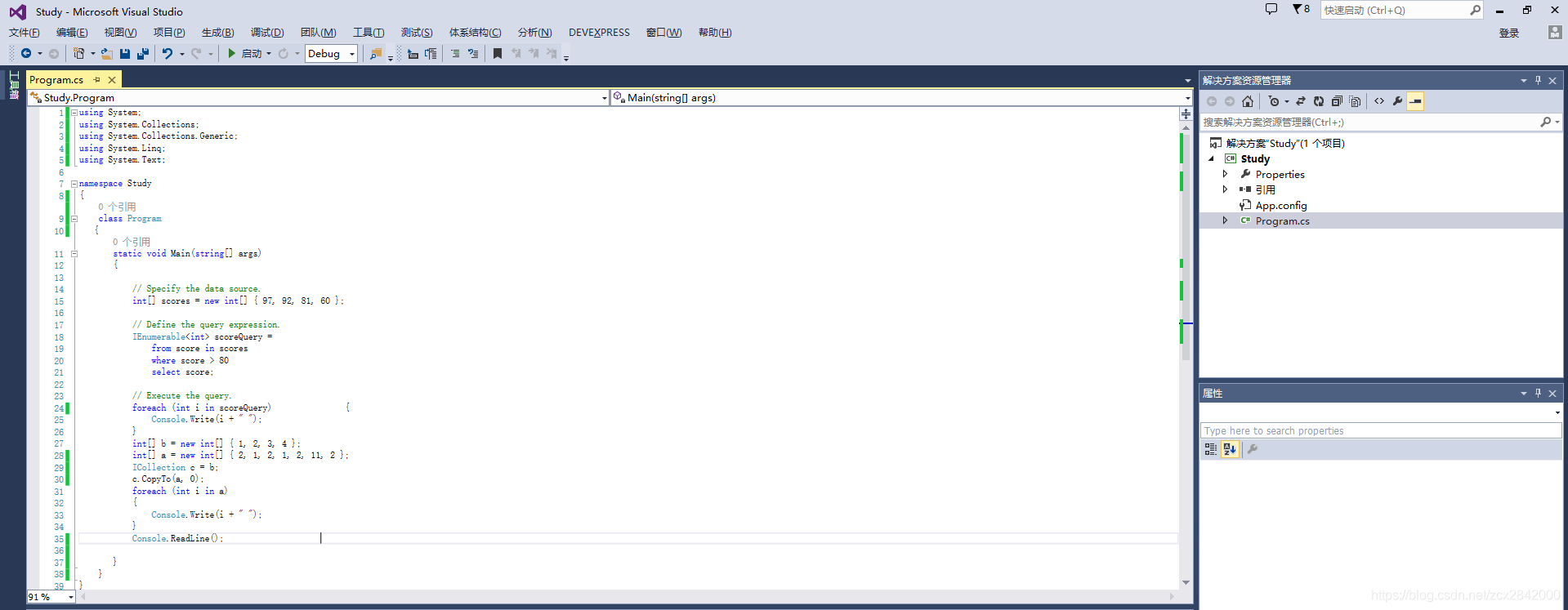Open notifications flag showing 8
1568x610 pixels.
point(1301,10)
